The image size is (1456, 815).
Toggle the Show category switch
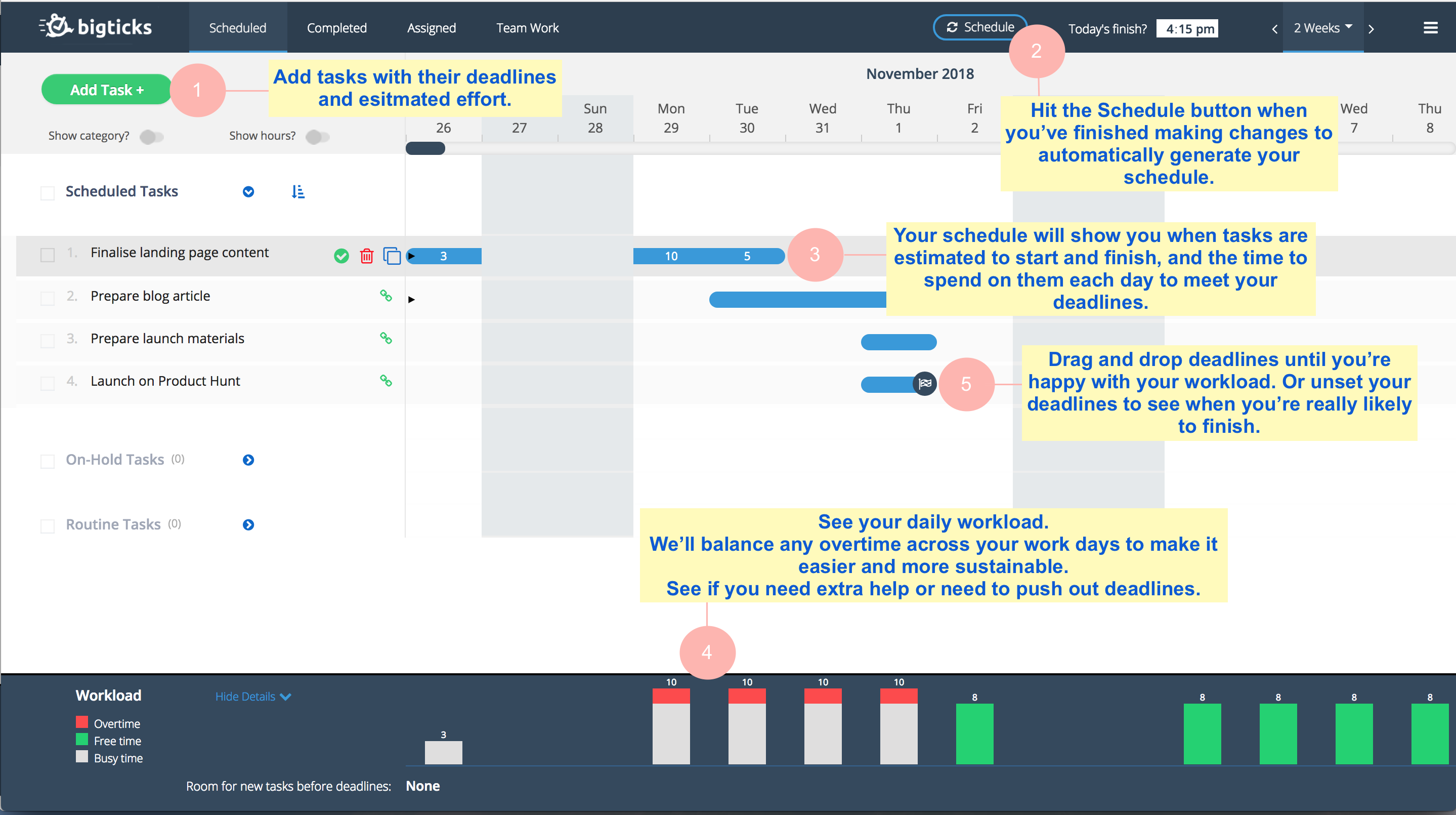point(151,137)
